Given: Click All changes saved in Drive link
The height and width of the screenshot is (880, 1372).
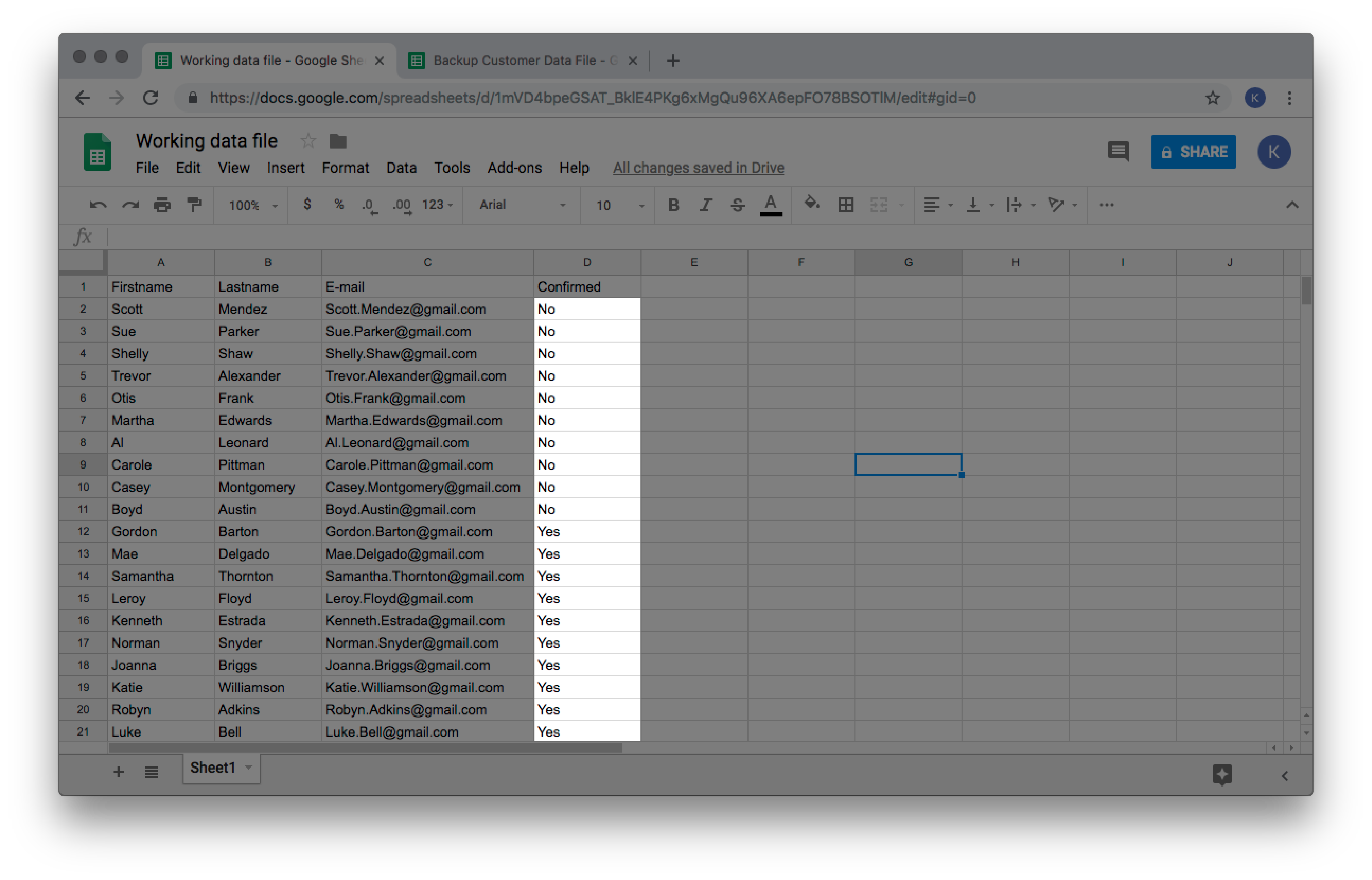Looking at the screenshot, I should tap(698, 168).
